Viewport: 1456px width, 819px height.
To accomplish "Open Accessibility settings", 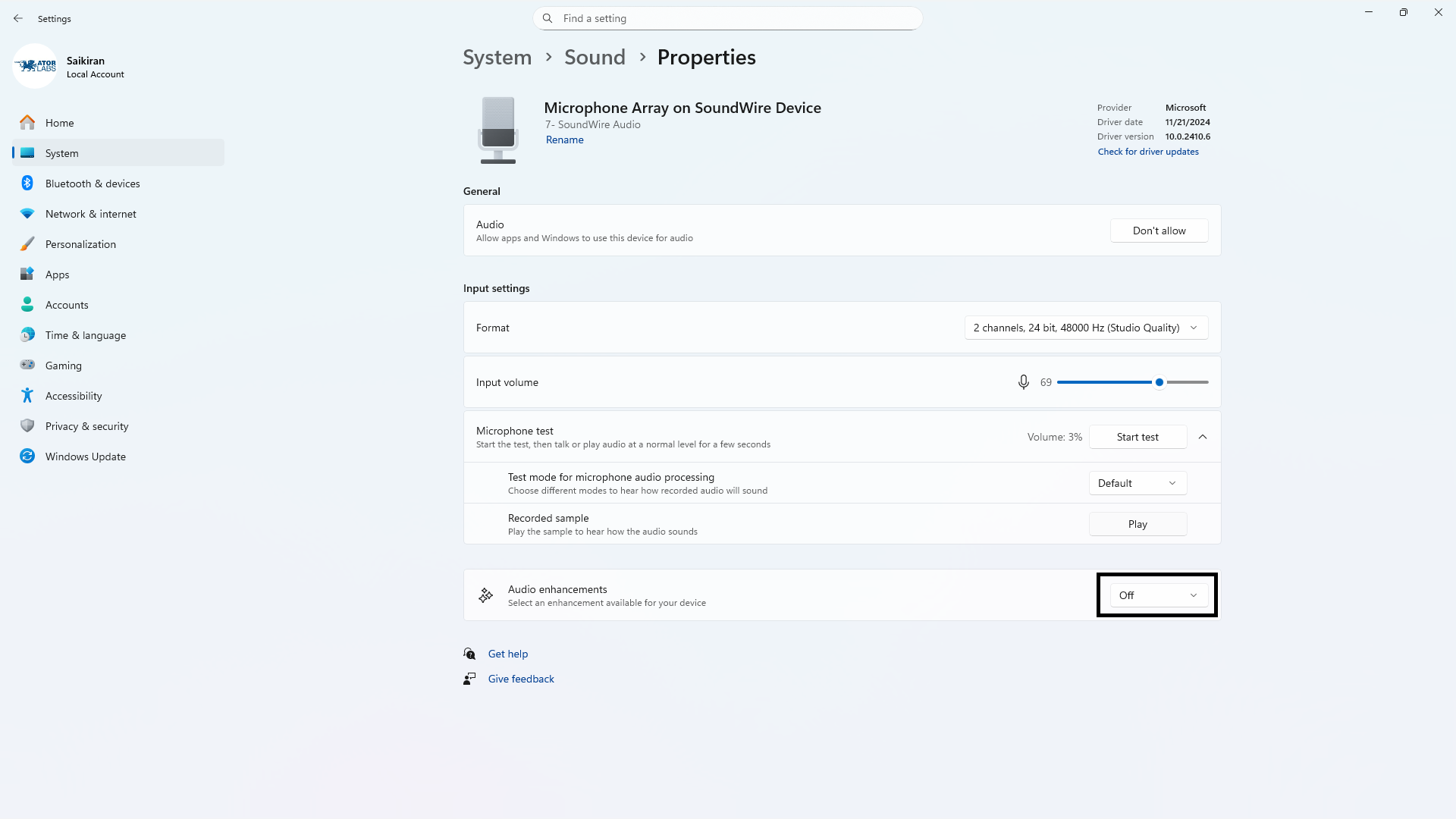I will (73, 395).
